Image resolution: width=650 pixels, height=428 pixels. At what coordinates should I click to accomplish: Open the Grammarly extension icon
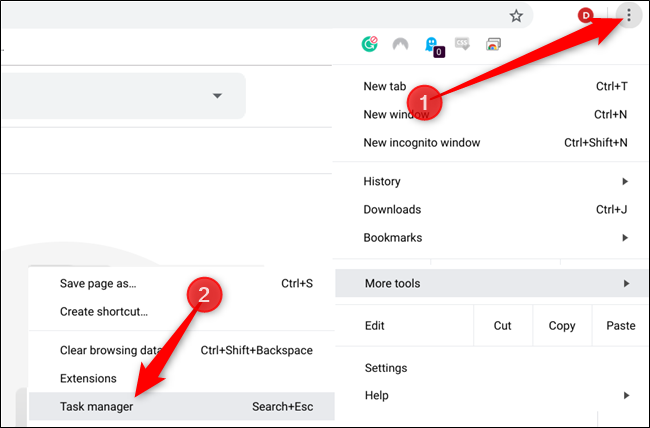tap(369, 43)
